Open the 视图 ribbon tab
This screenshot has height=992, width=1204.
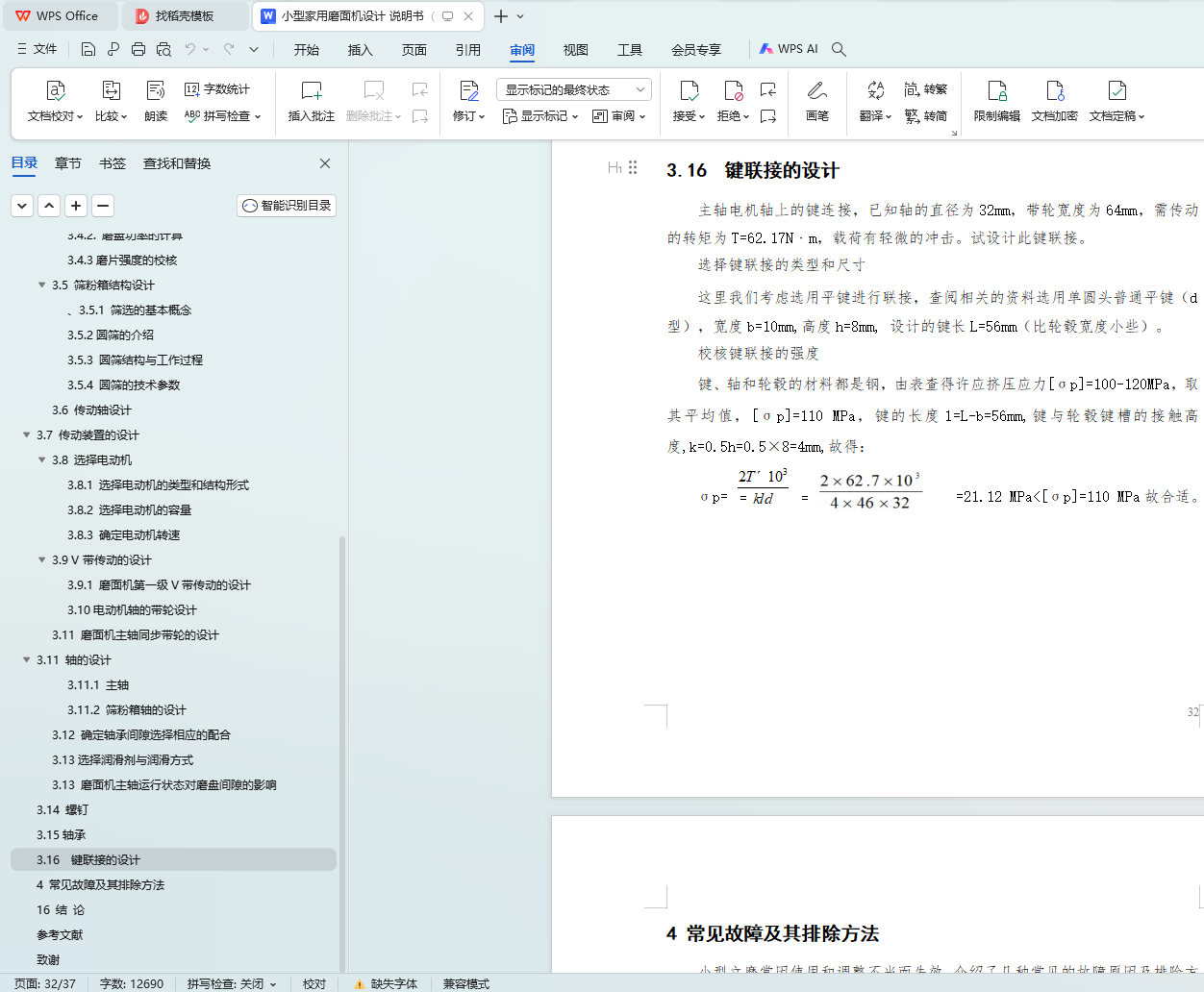click(x=576, y=50)
